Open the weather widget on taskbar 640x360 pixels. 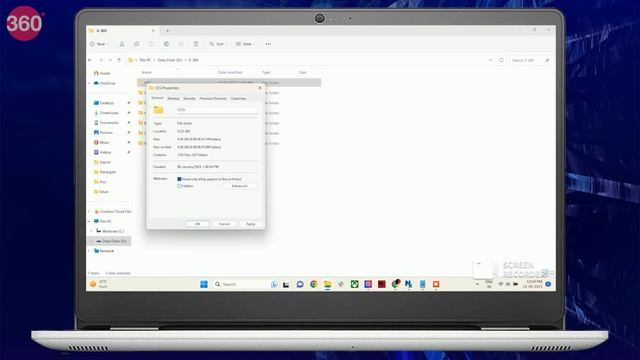98,284
